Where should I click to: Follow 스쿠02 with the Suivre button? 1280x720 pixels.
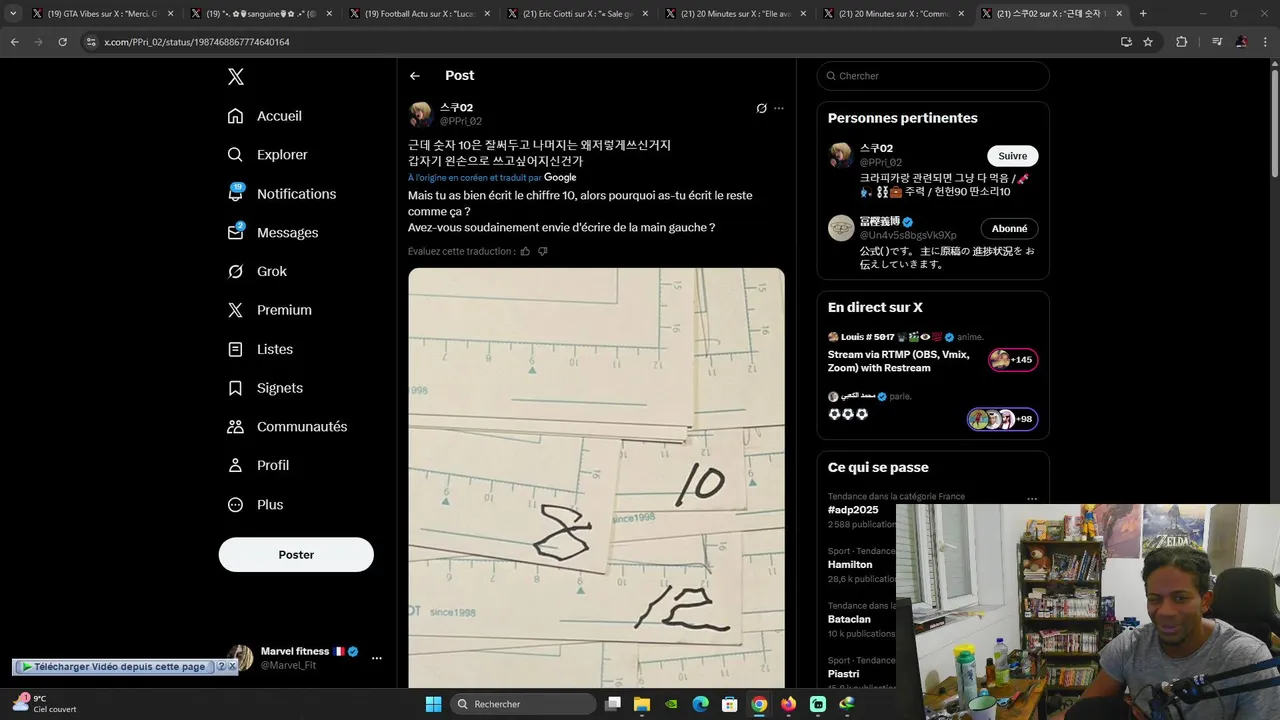[1013, 156]
